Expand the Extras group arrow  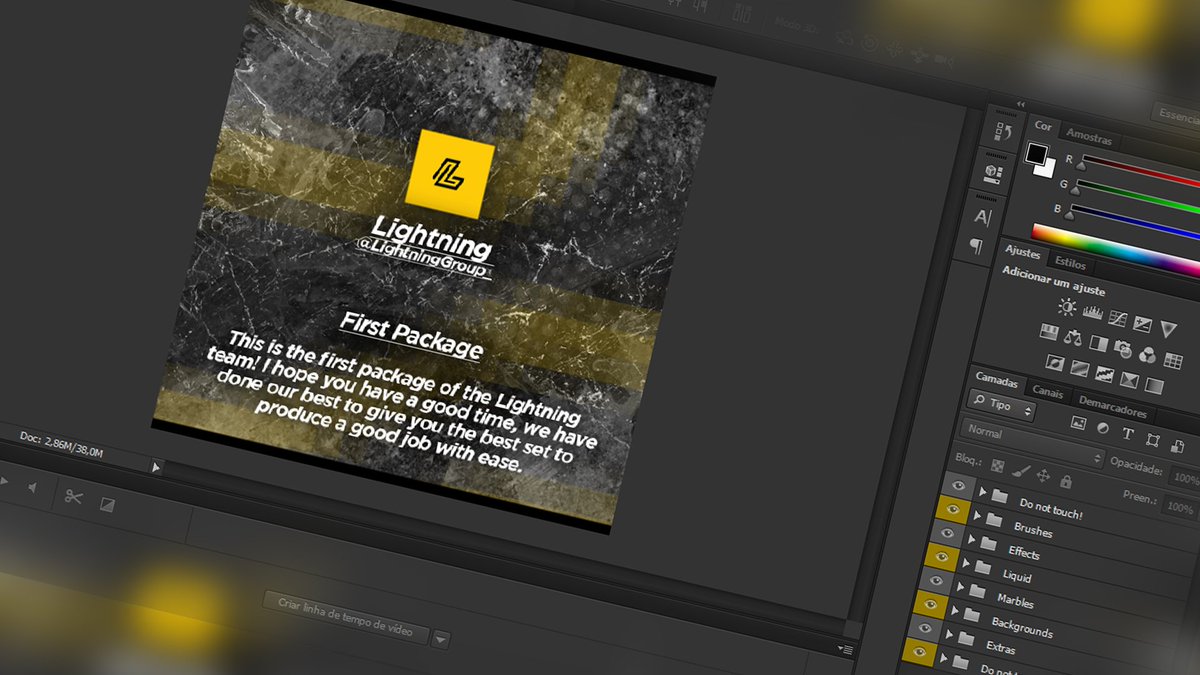948,636
